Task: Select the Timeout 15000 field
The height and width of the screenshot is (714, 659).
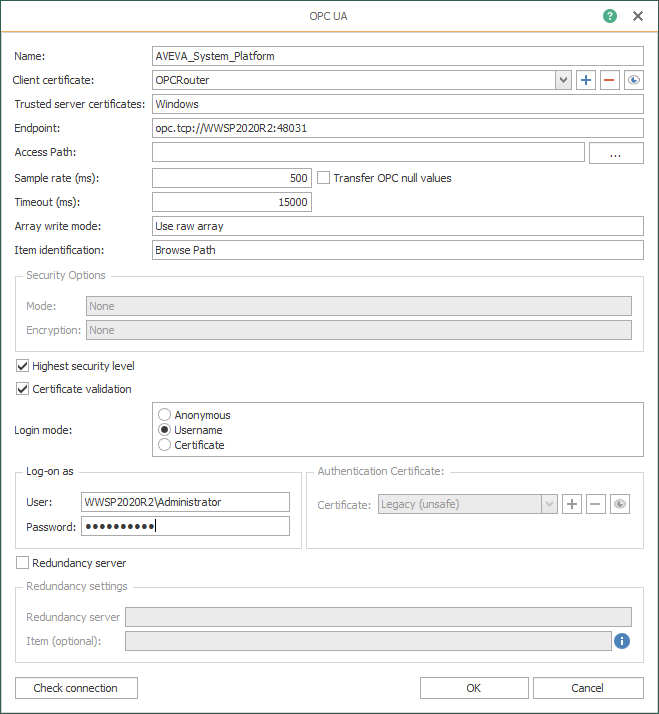Action: [x=232, y=202]
